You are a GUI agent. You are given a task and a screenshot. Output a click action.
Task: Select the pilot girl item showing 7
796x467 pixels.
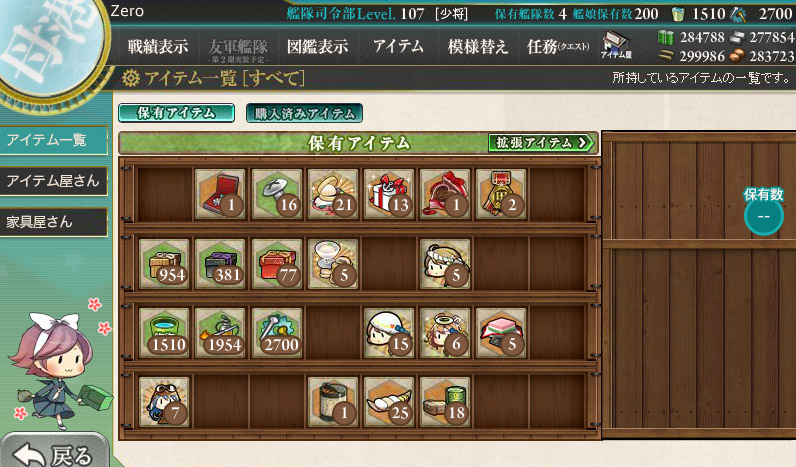point(164,402)
